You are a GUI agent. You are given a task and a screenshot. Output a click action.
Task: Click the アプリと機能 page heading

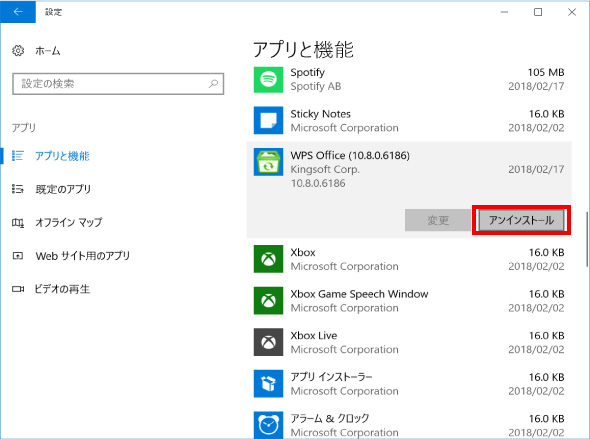[x=303, y=50]
